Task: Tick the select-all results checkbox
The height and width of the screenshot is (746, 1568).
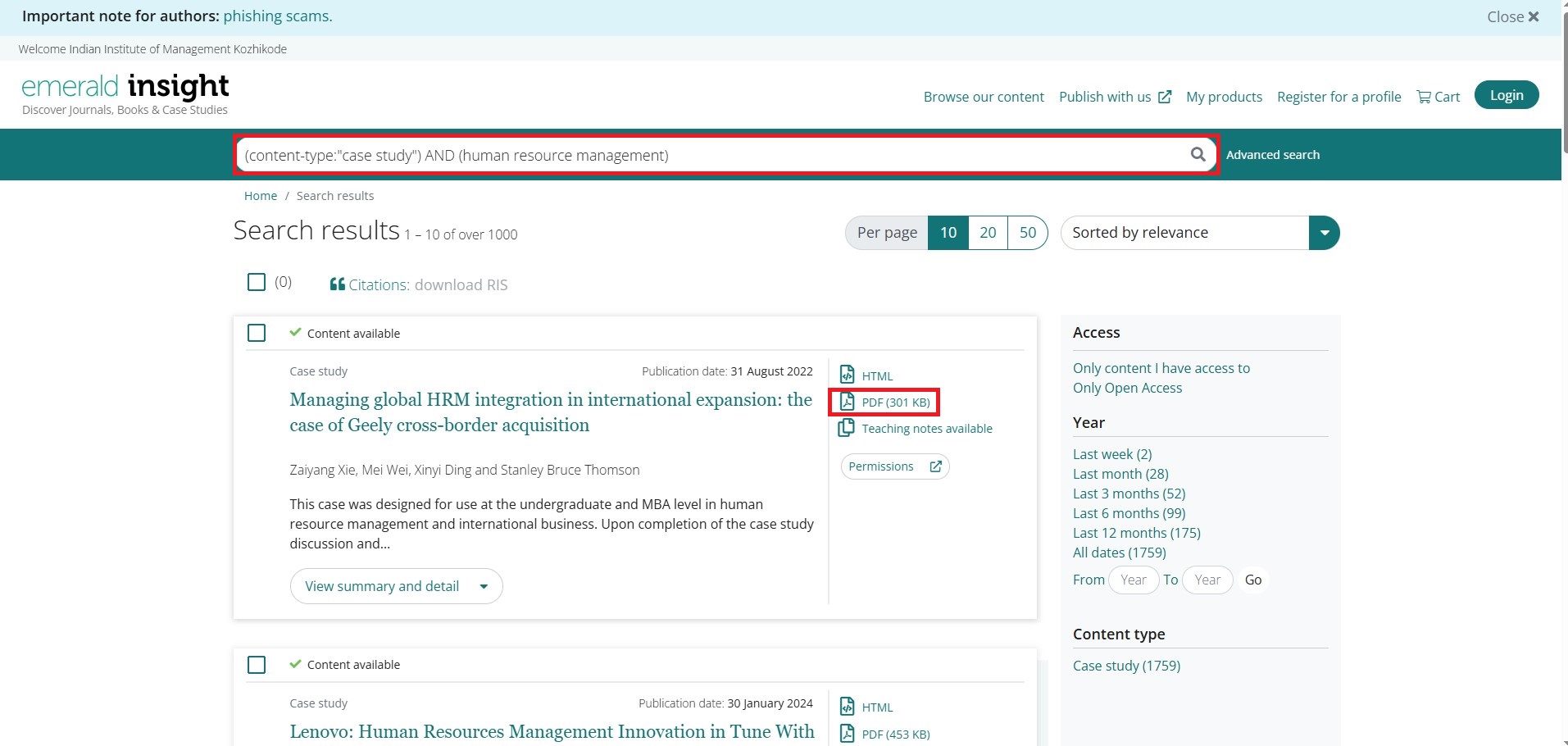Action: (x=257, y=282)
